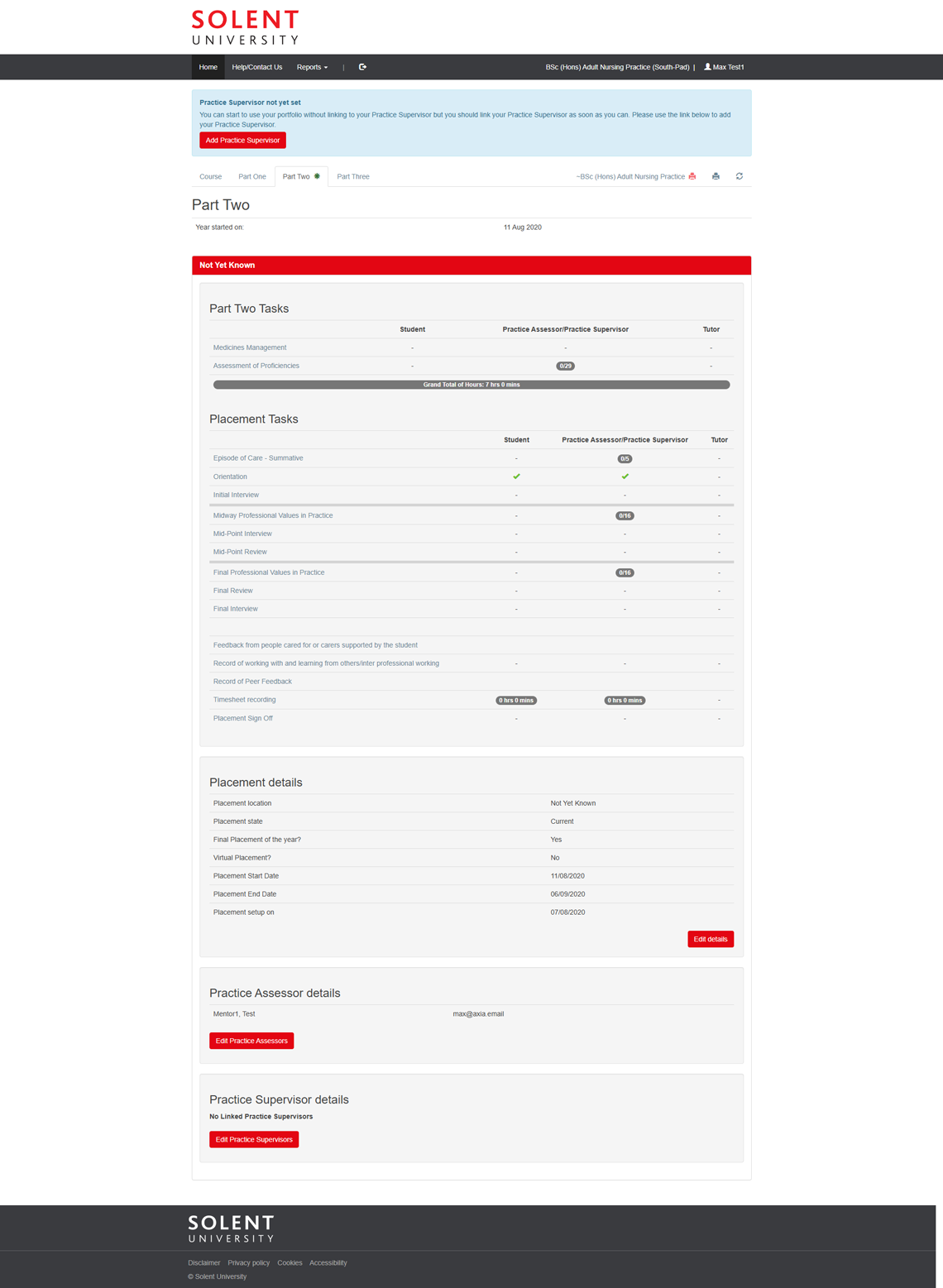Open the Accessibility footer link
Image resolution: width=943 pixels, height=1288 pixels.
pyautogui.click(x=328, y=1262)
